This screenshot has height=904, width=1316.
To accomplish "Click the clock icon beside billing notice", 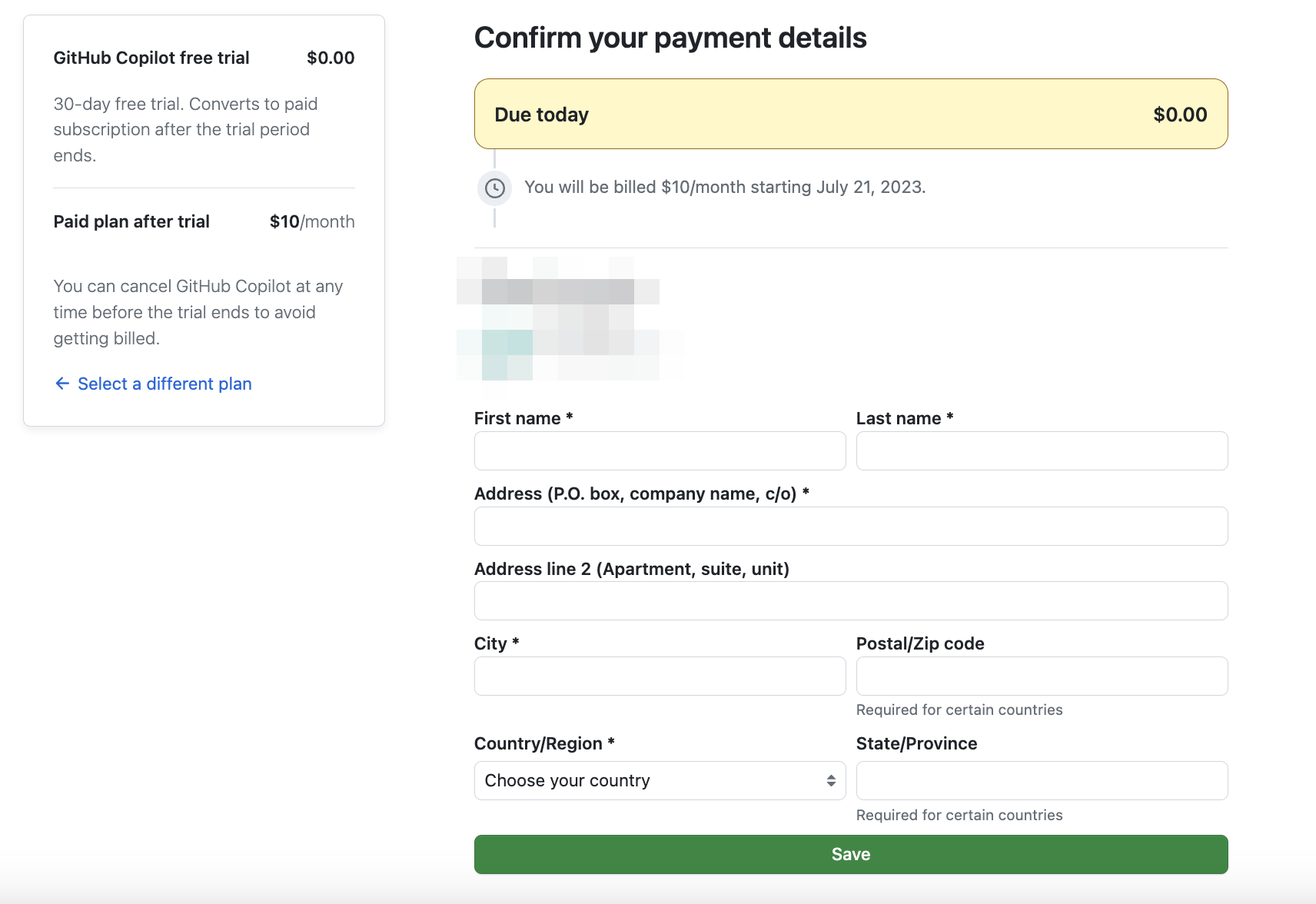I will [x=495, y=188].
